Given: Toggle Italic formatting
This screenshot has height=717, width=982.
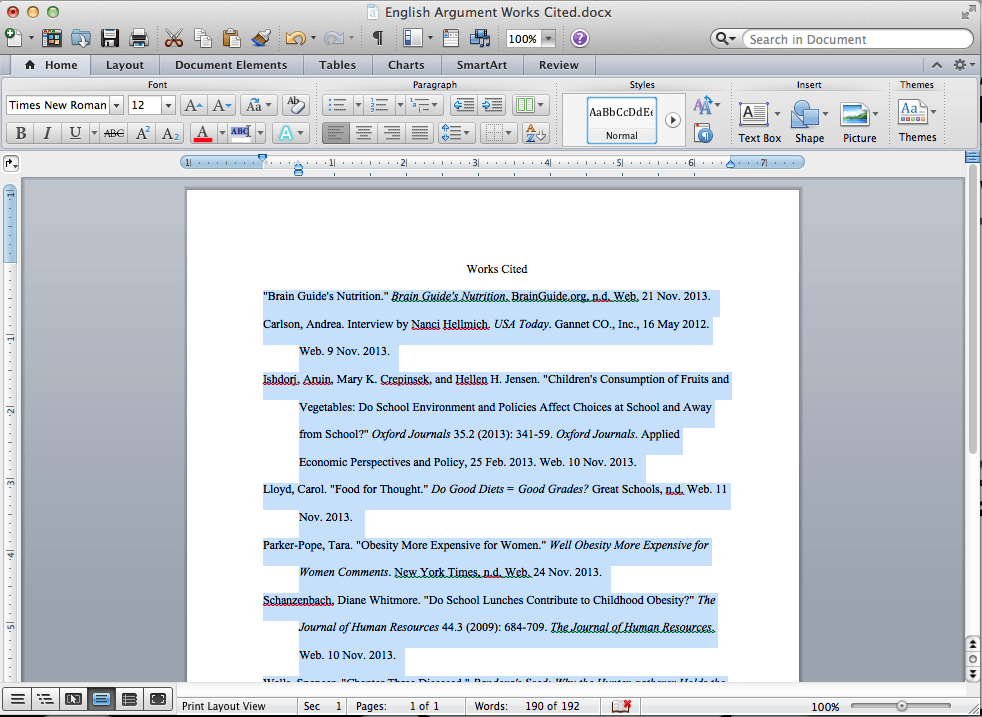Looking at the screenshot, I should coord(48,133).
